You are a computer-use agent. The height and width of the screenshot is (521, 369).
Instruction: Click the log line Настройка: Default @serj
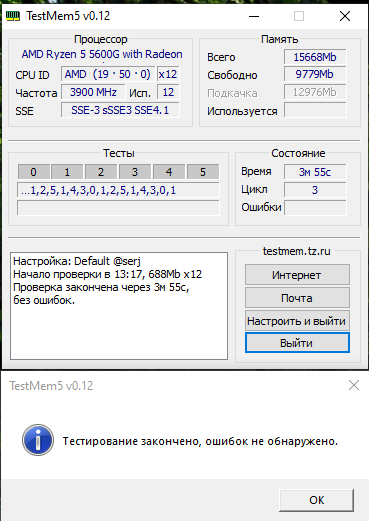77,261
